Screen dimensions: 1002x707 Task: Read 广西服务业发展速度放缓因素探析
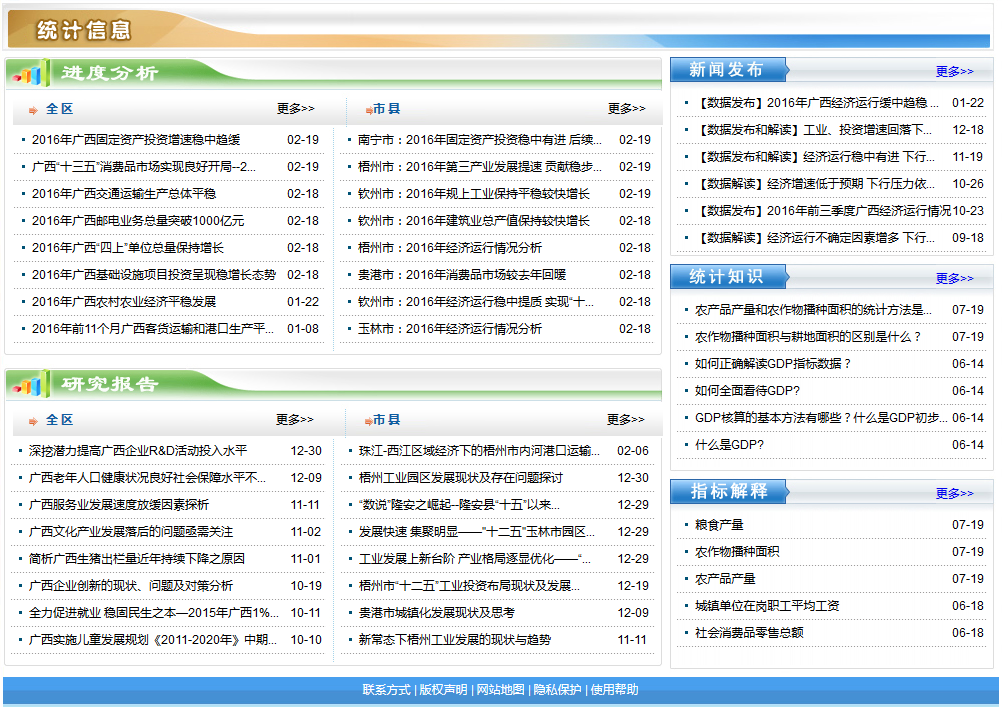119,504
